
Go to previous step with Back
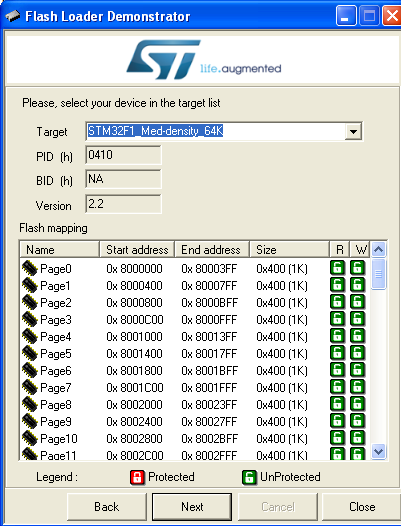tap(107, 507)
